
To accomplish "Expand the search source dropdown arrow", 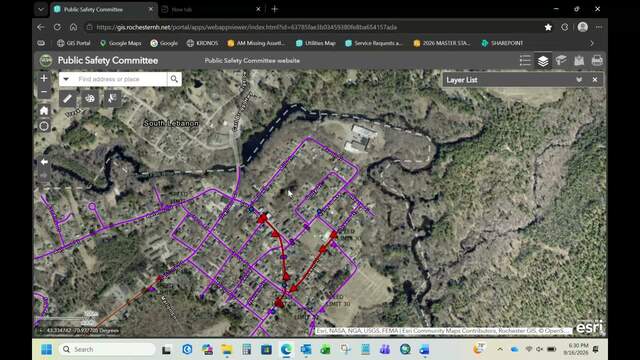I will [66, 79].
